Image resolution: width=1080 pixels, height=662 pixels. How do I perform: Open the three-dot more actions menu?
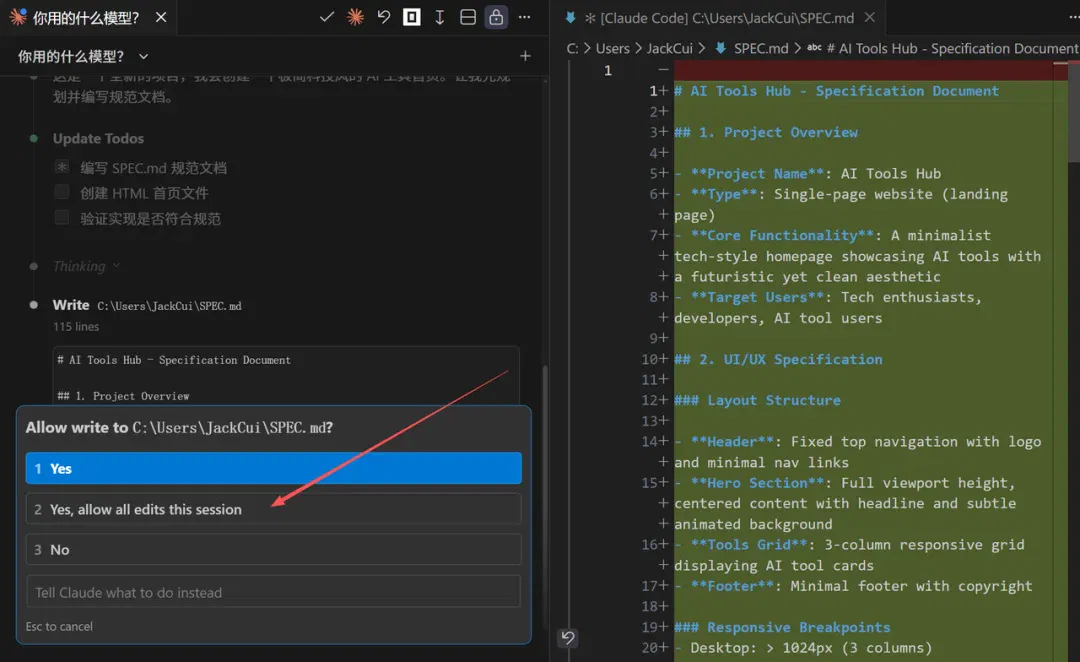pos(525,17)
